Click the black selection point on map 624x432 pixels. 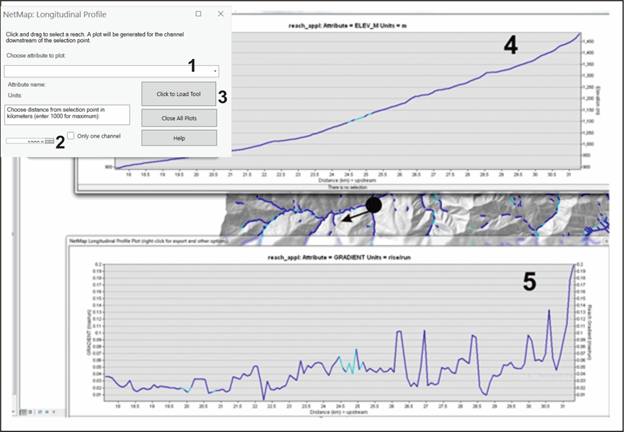tap(374, 204)
